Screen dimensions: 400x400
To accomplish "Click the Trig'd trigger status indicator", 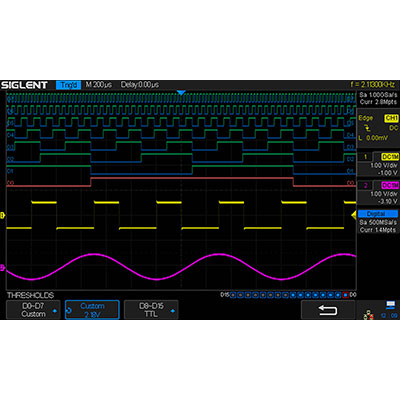I will [69, 85].
